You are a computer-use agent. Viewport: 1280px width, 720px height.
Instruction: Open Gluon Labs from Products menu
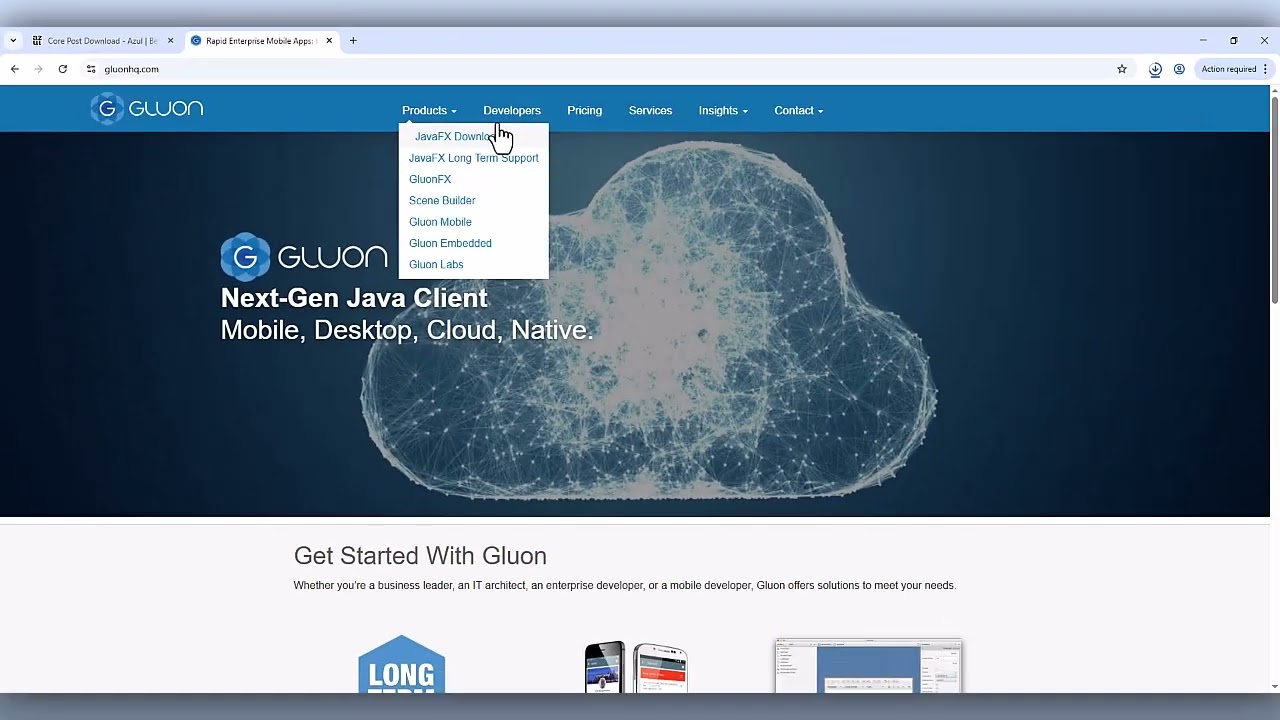436,265
